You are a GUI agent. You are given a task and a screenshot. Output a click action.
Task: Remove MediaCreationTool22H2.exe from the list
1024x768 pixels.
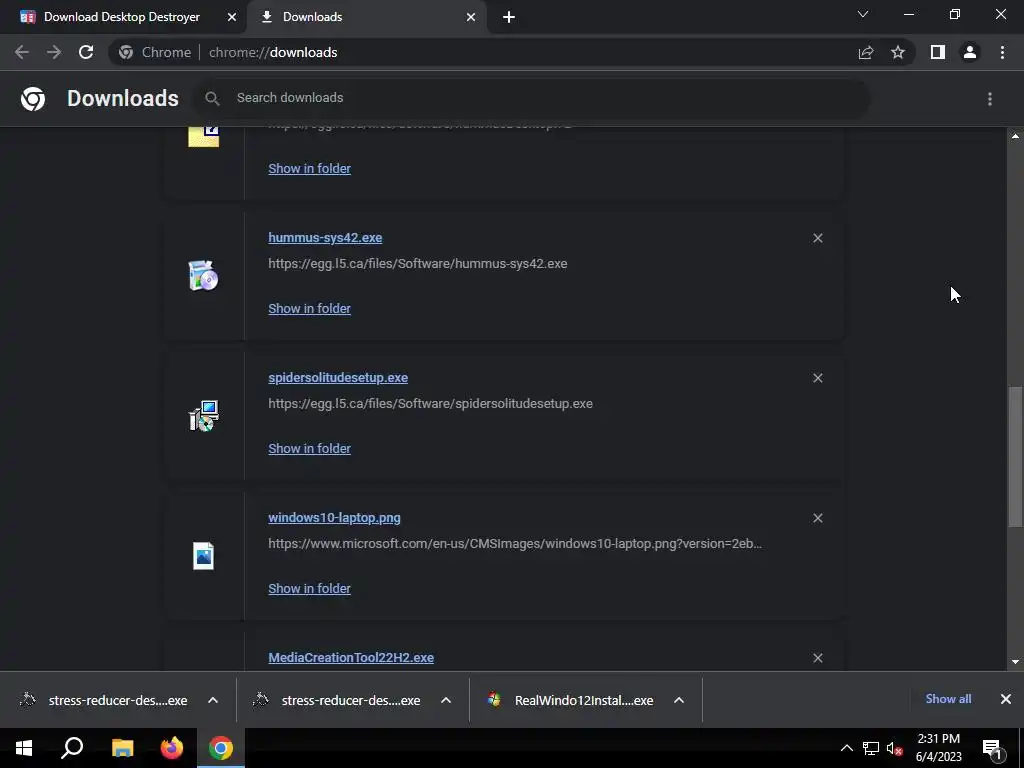click(818, 658)
